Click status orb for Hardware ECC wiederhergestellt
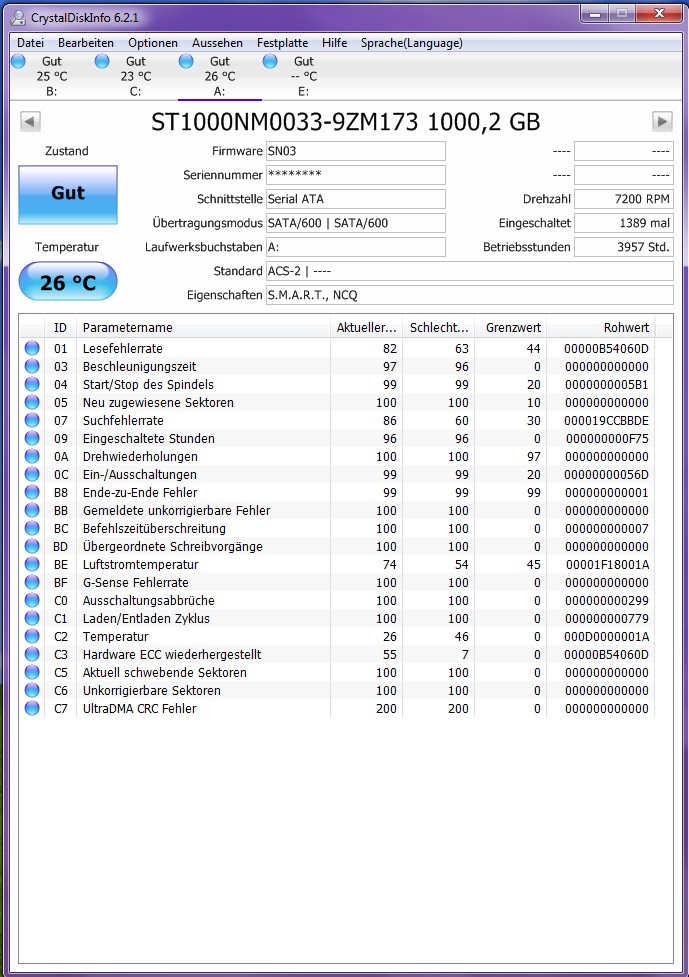689x977 pixels. (x=32, y=654)
